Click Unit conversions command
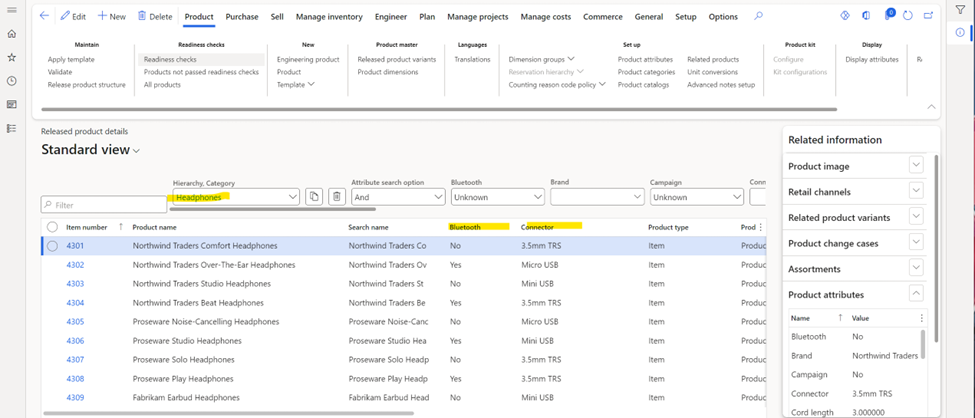The image size is (975, 418). tap(713, 72)
